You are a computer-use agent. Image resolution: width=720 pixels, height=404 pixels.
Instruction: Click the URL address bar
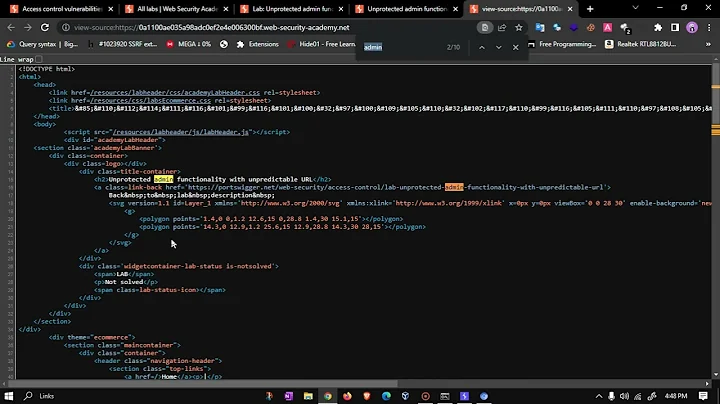click(x=269, y=28)
